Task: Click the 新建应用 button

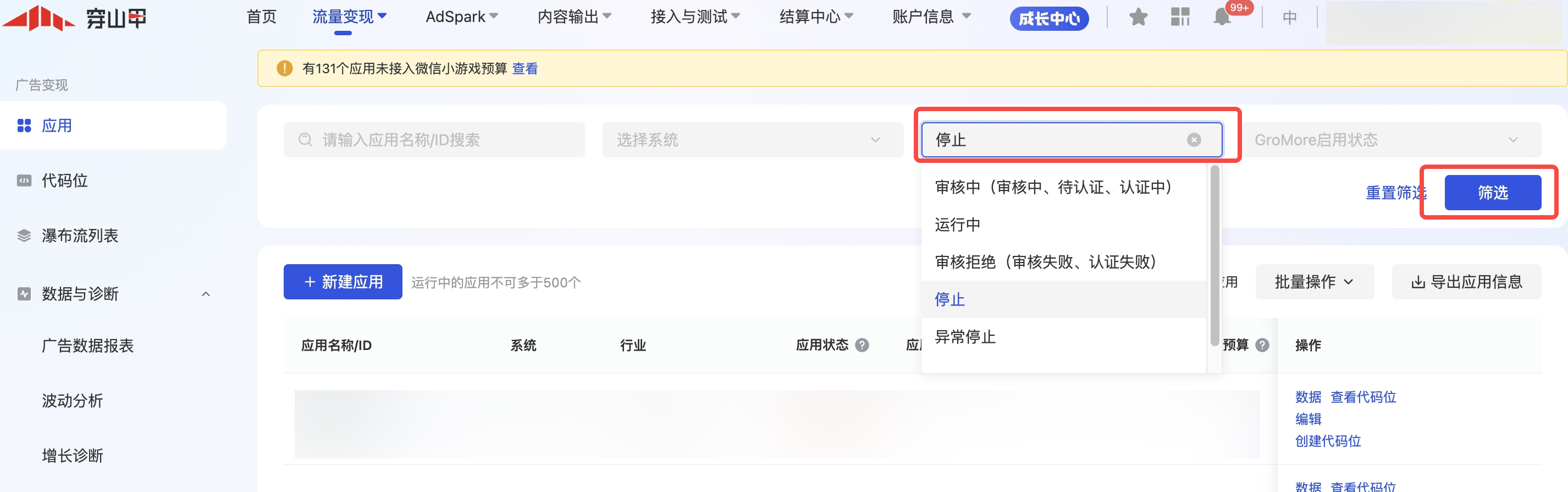Action: coord(343,282)
